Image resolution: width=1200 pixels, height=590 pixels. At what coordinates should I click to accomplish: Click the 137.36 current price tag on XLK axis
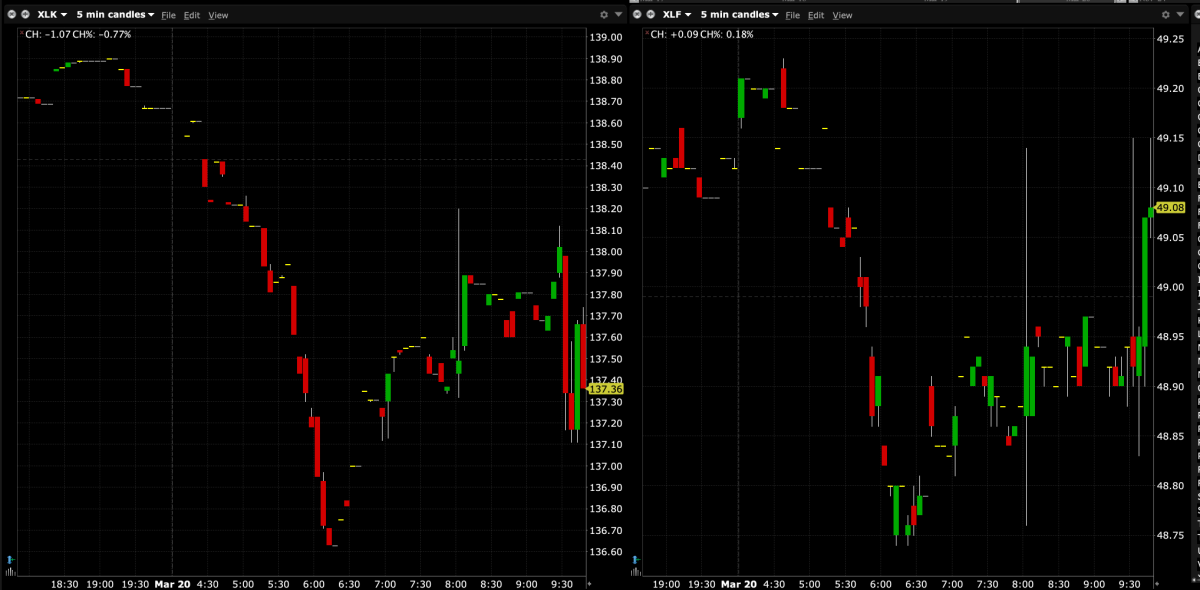[606, 389]
